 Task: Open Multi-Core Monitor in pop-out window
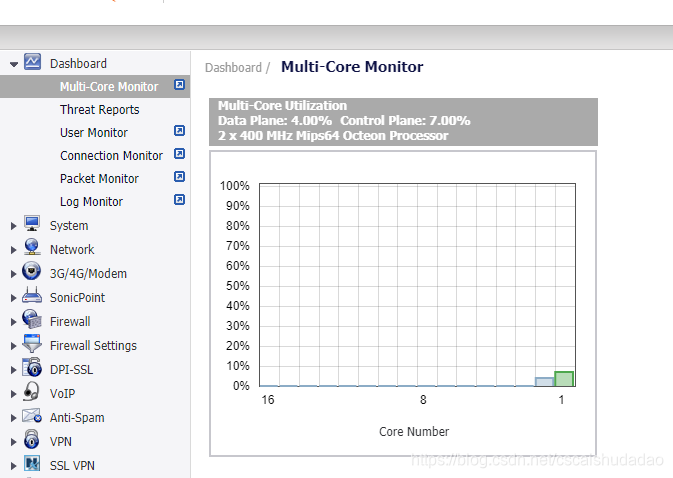(x=179, y=85)
